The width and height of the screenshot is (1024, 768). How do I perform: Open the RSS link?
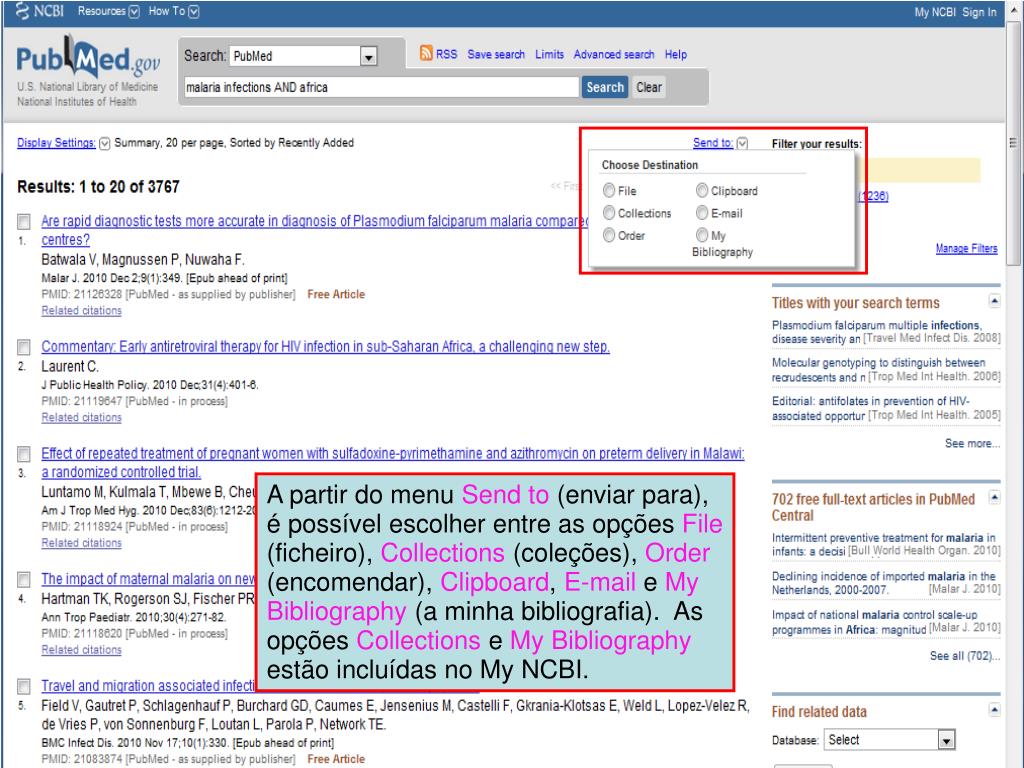(447, 54)
